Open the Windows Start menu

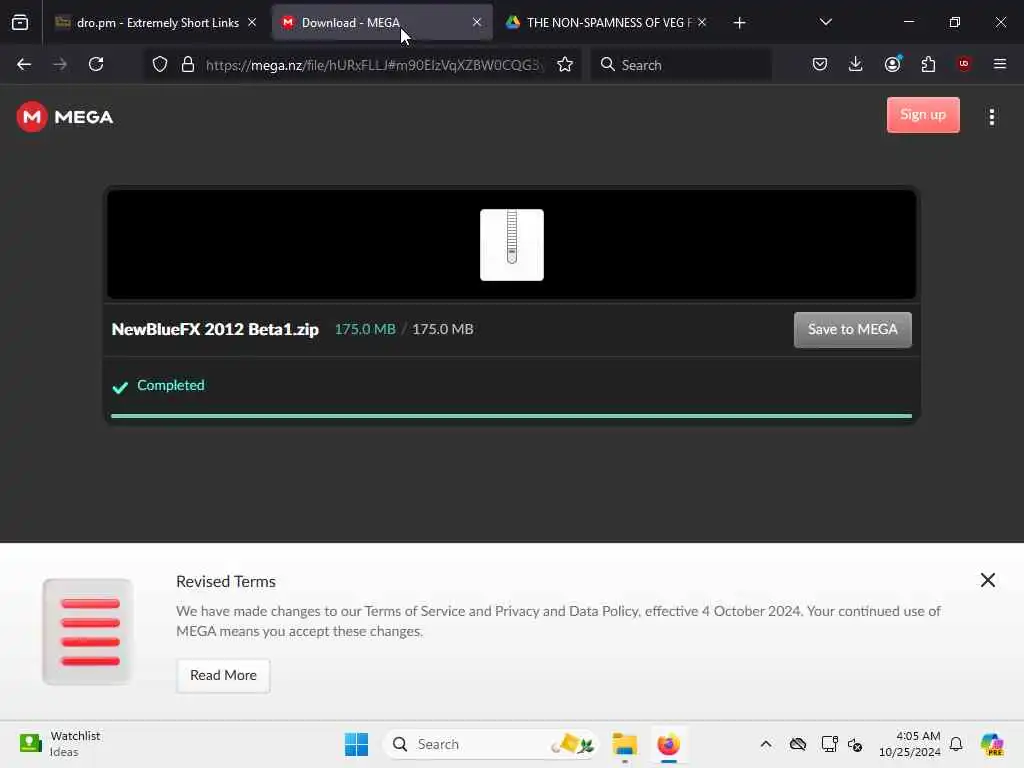click(356, 744)
